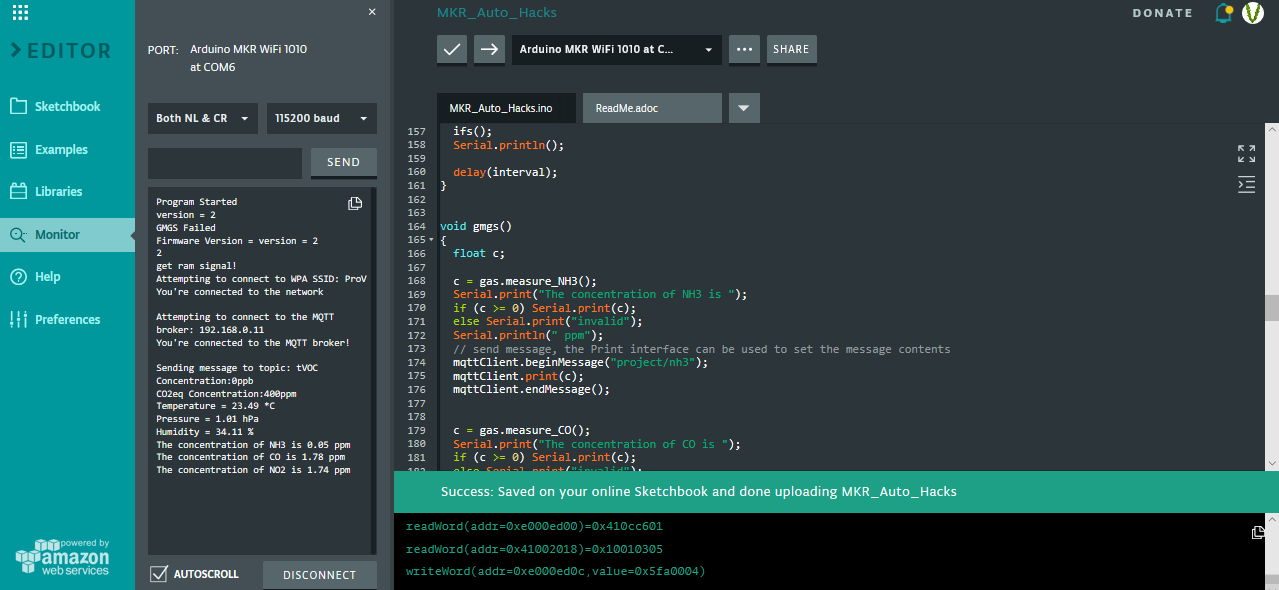
Task: Open the apps grid menu icon
Action: pos(20,13)
